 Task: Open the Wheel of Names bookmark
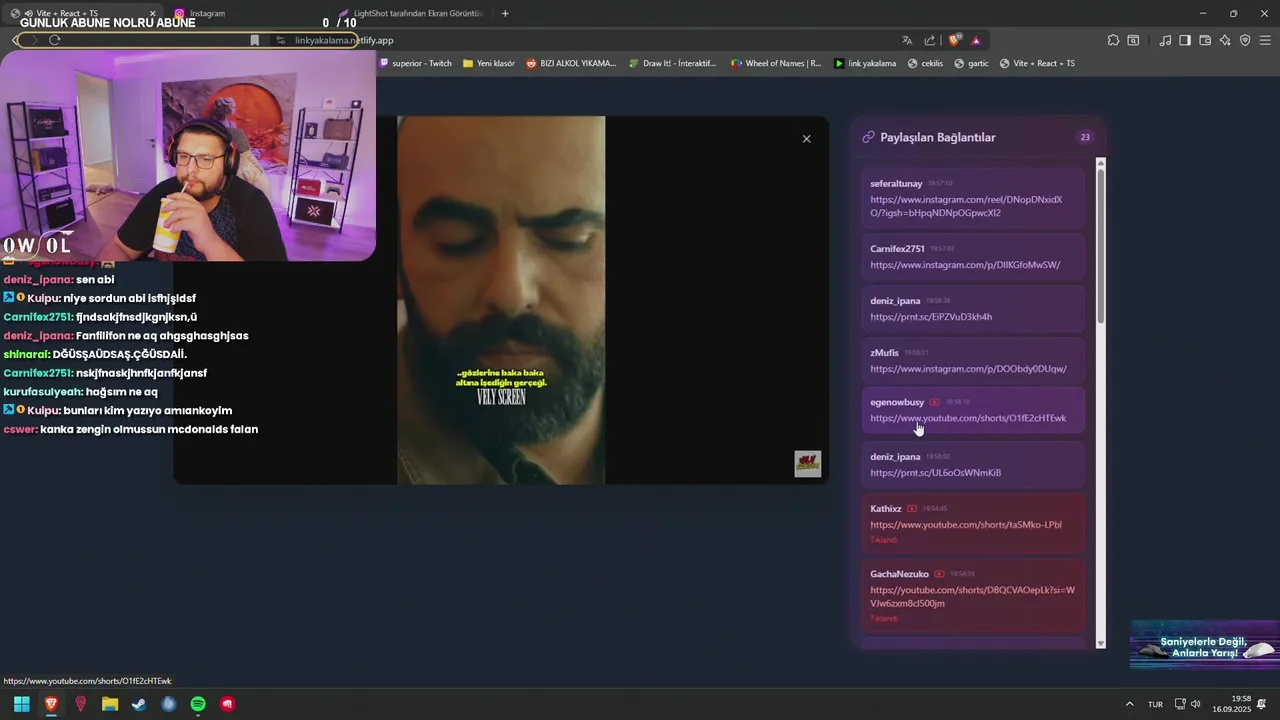tap(776, 63)
